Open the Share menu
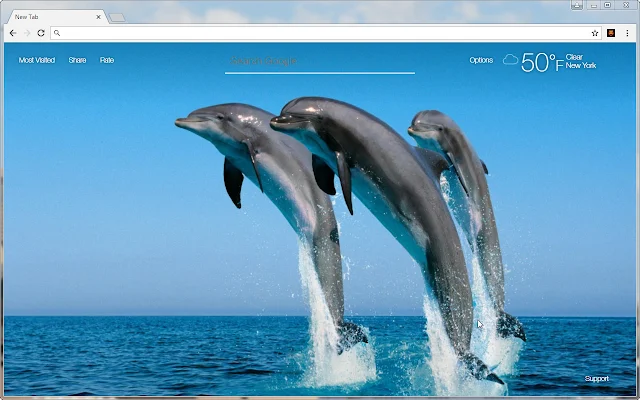The height and width of the screenshot is (400, 640). point(77,60)
